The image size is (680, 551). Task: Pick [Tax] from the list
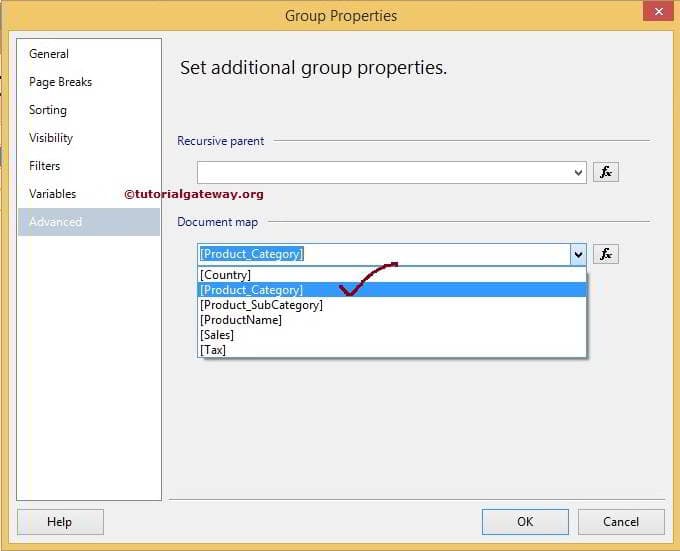point(392,350)
